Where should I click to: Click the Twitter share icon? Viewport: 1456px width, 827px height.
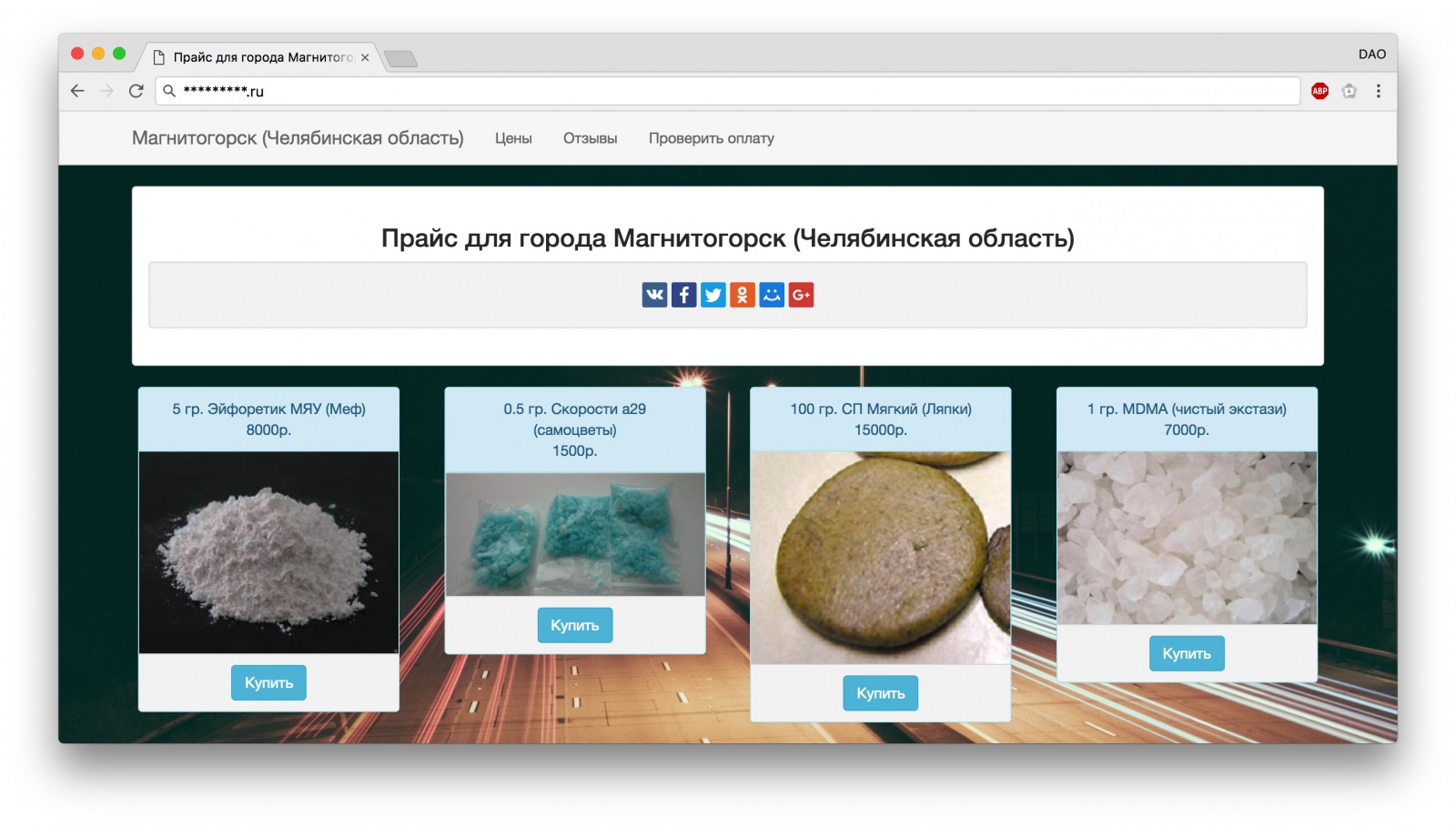713,295
